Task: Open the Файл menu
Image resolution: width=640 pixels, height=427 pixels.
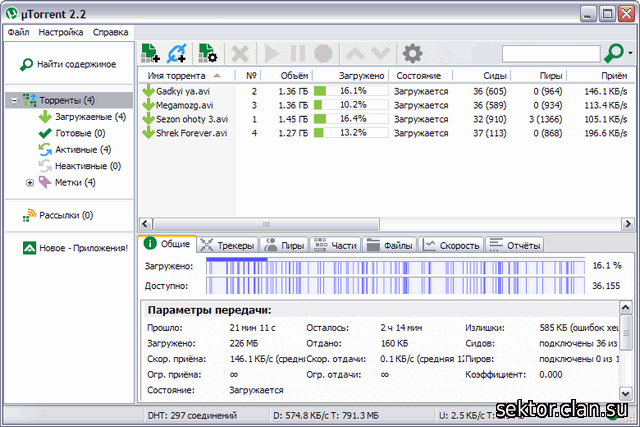Action: tap(18, 32)
